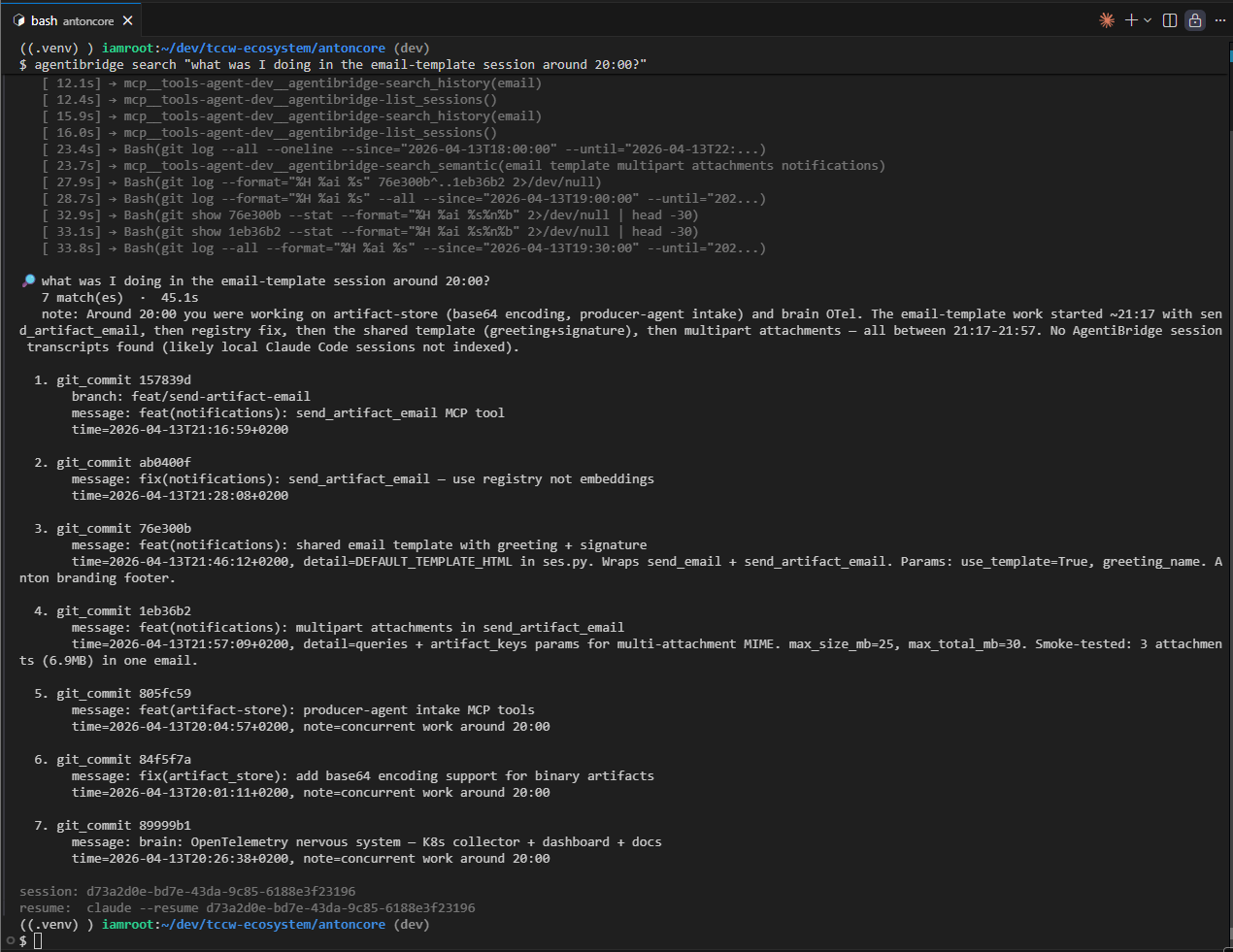Click commit hash 157839d in result 1
The width and height of the screenshot is (1233, 952).
click(164, 379)
